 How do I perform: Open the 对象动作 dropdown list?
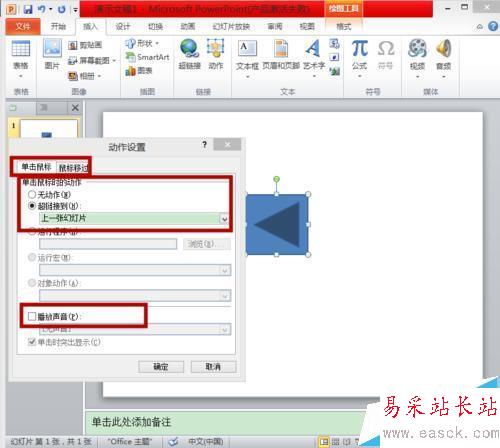coord(225,295)
